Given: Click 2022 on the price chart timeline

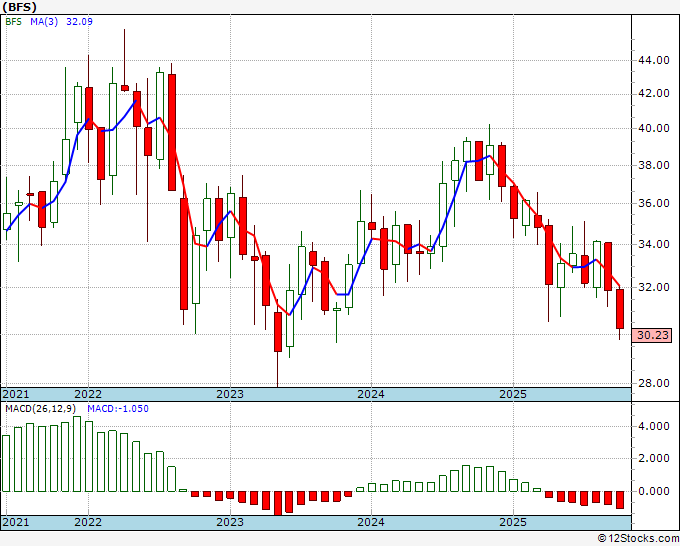Looking at the screenshot, I should click(88, 394).
